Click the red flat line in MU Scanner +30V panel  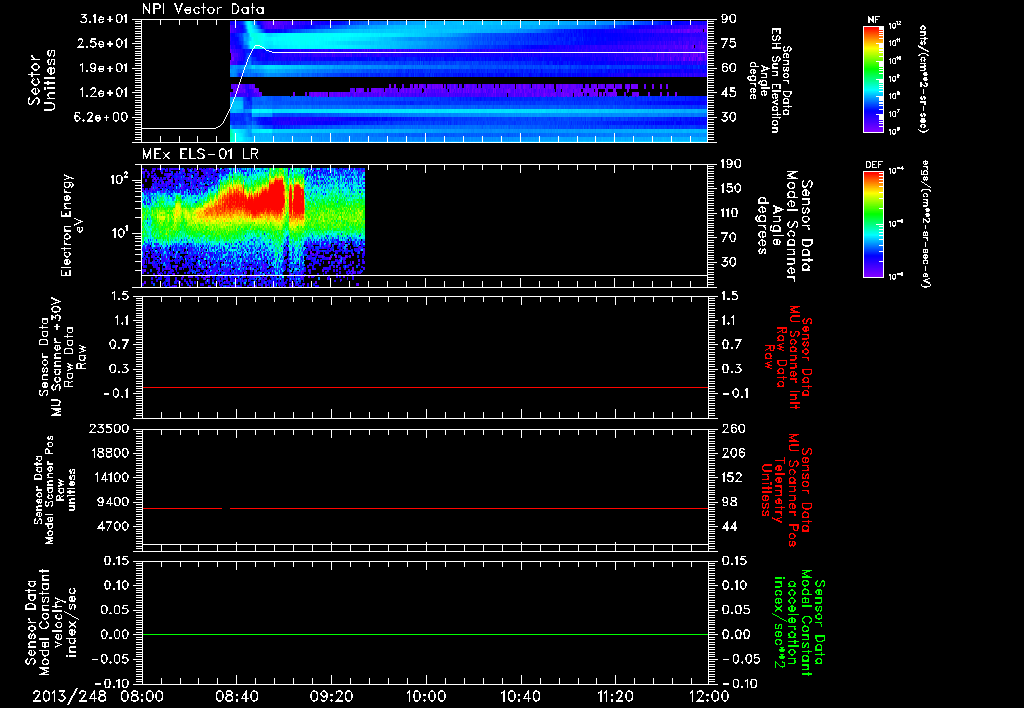[424, 387]
